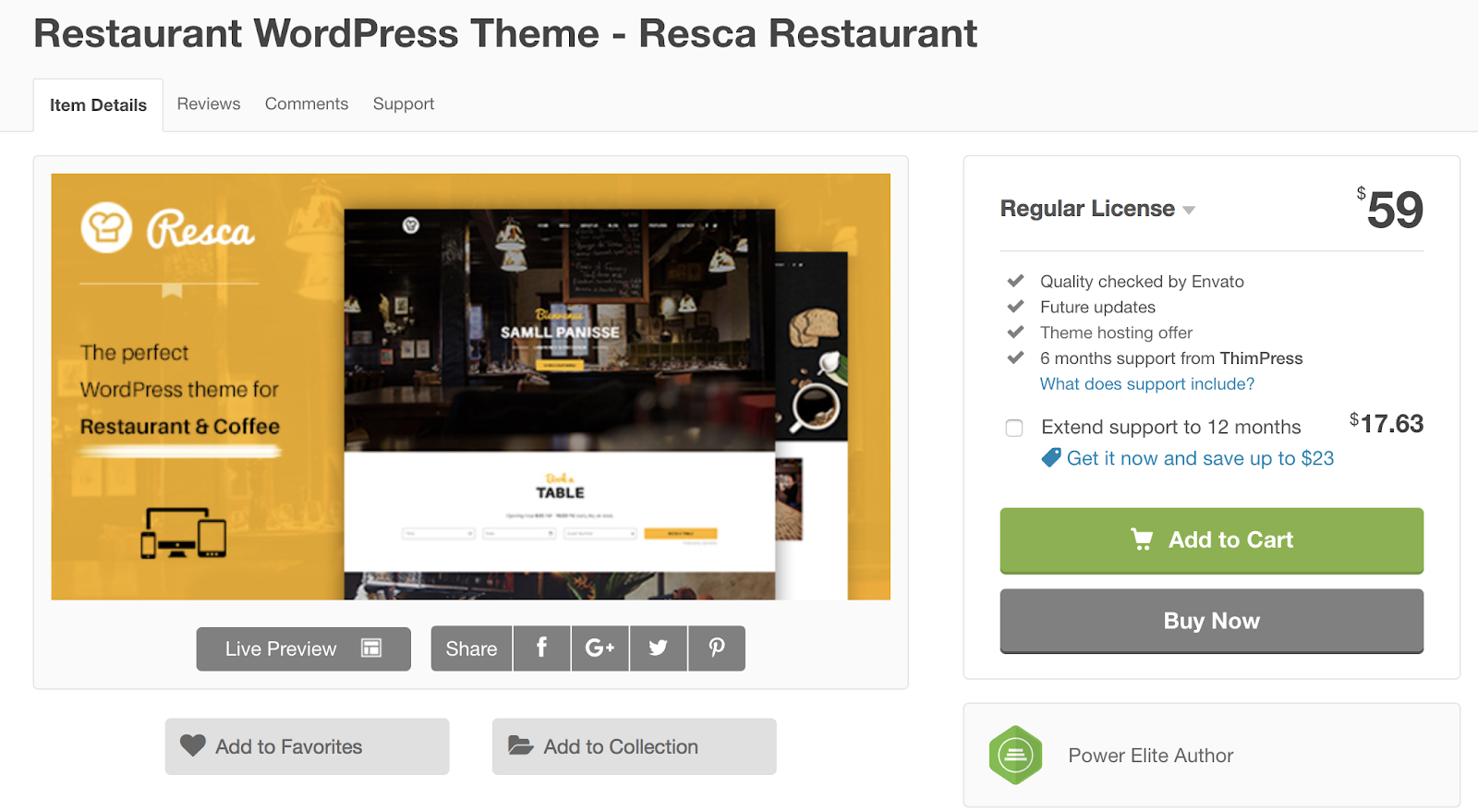The image size is (1478, 812).
Task: Click the Power Elite Author hexagon badge
Action: [1015, 755]
